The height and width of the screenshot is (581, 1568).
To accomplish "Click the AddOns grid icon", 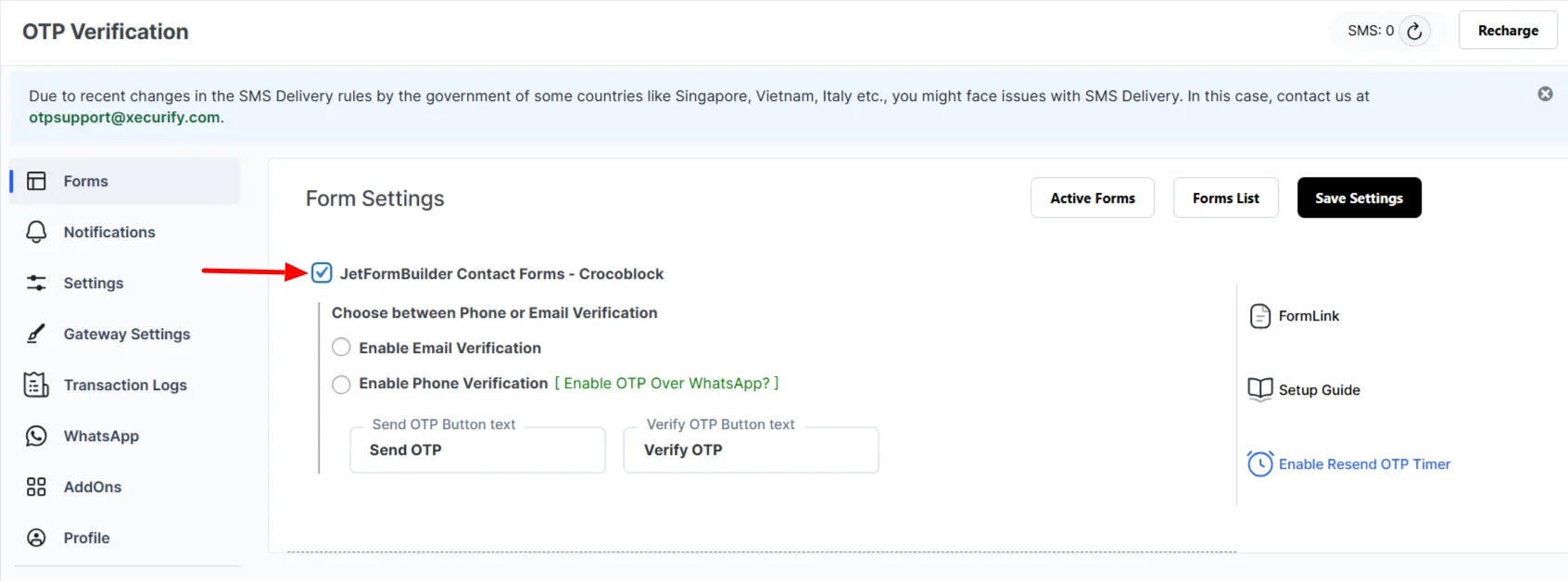I will pos(36,486).
